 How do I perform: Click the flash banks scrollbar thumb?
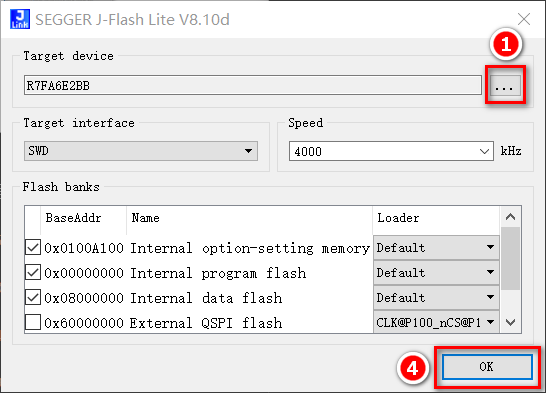510,258
